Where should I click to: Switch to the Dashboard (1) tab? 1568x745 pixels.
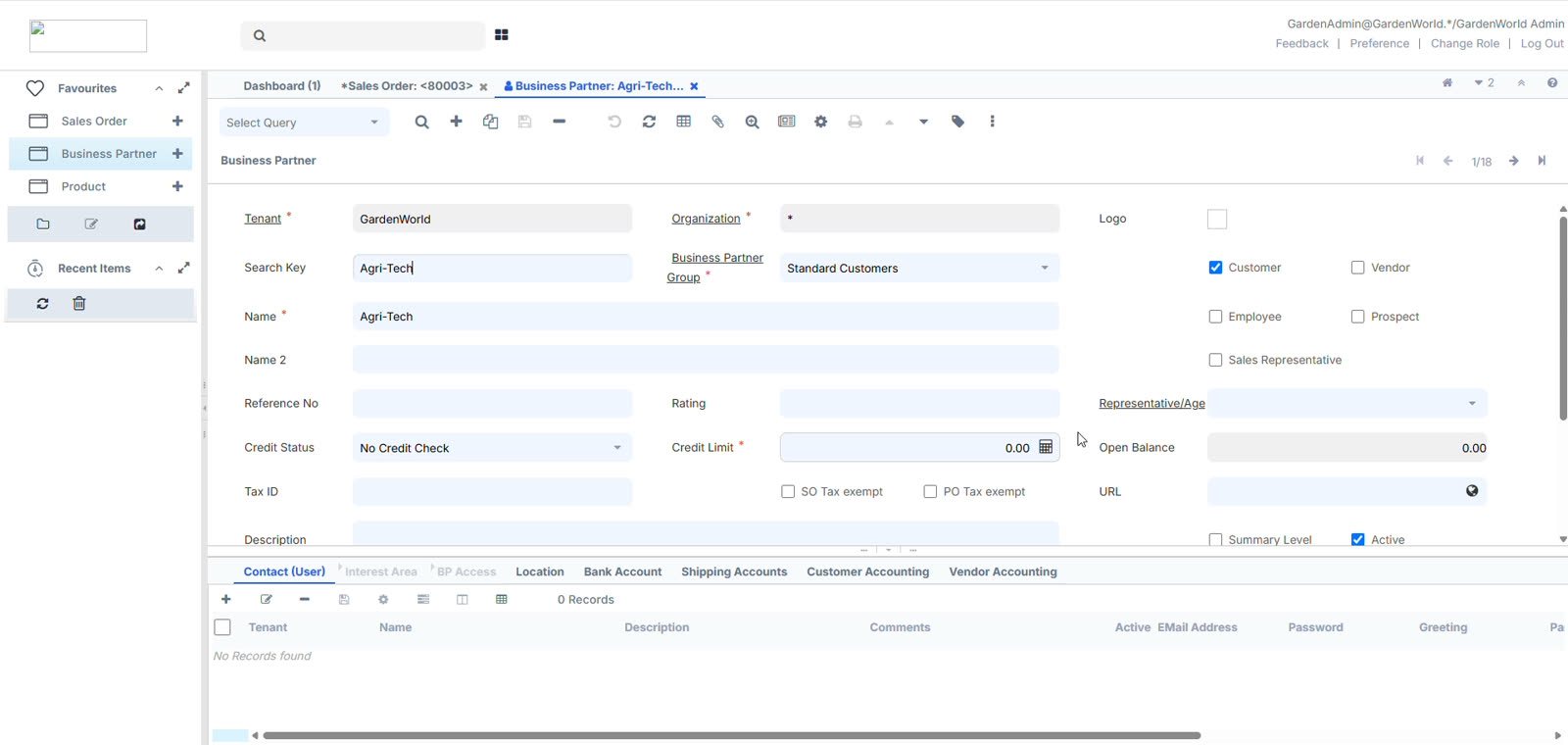pyautogui.click(x=282, y=86)
